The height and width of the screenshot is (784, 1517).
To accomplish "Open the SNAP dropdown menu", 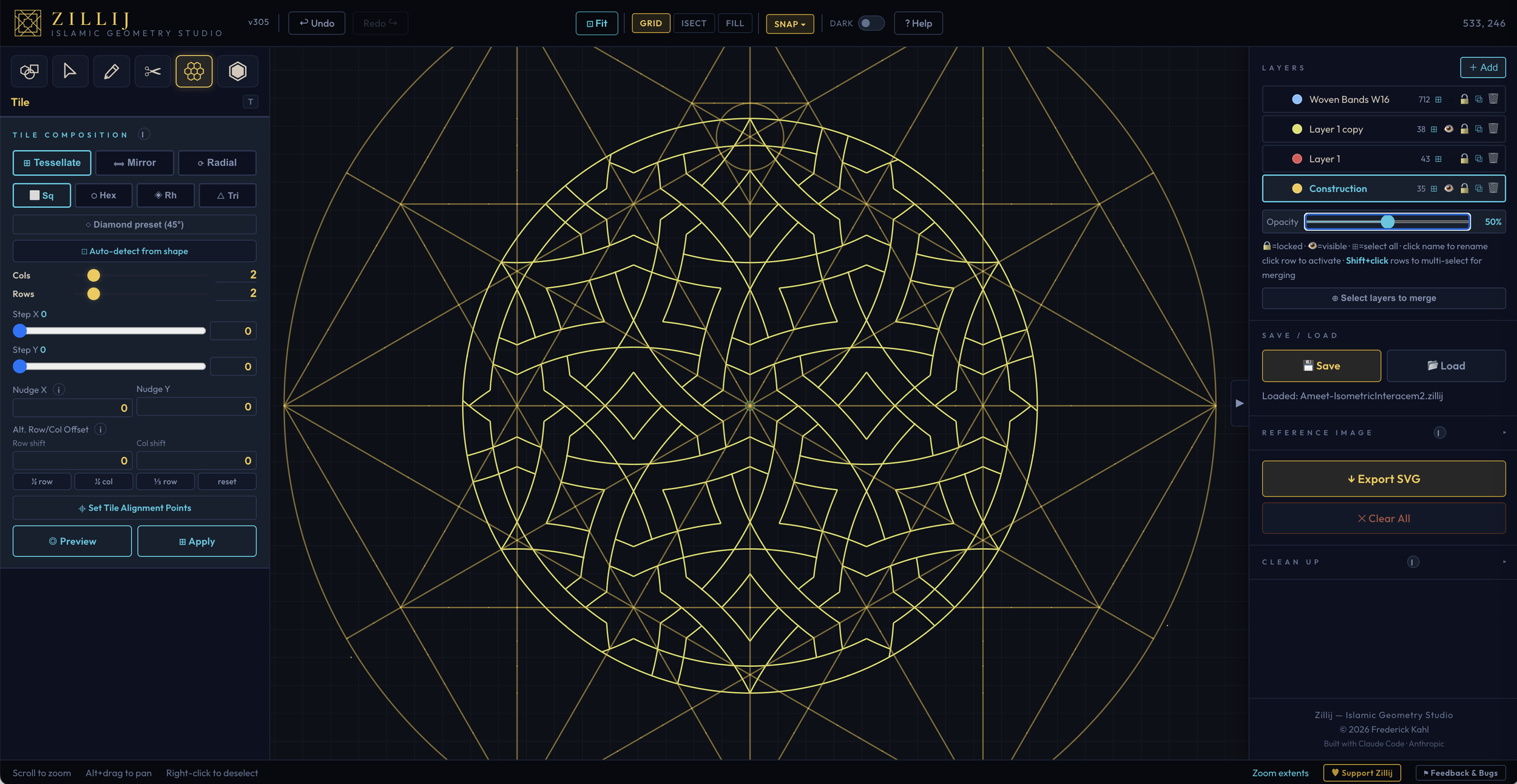I will [789, 24].
